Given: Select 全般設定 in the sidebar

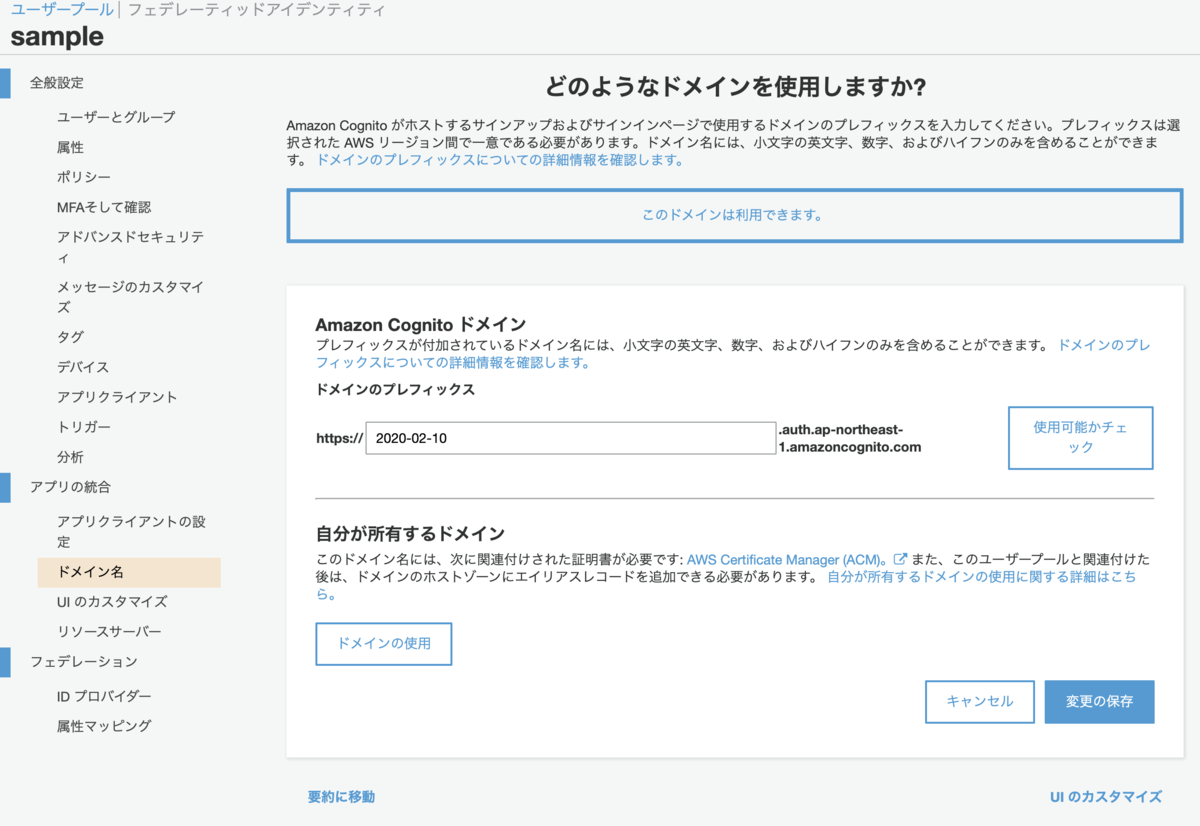Looking at the screenshot, I should [x=57, y=83].
